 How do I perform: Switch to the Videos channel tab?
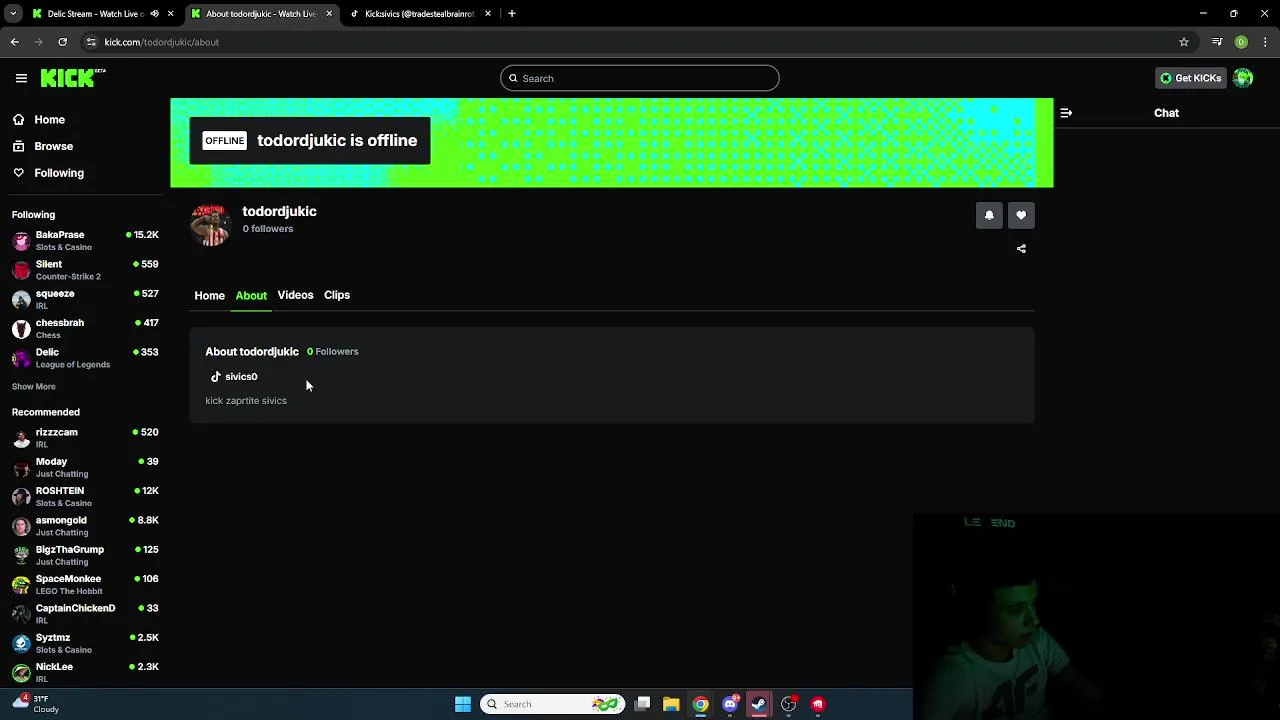pos(295,296)
